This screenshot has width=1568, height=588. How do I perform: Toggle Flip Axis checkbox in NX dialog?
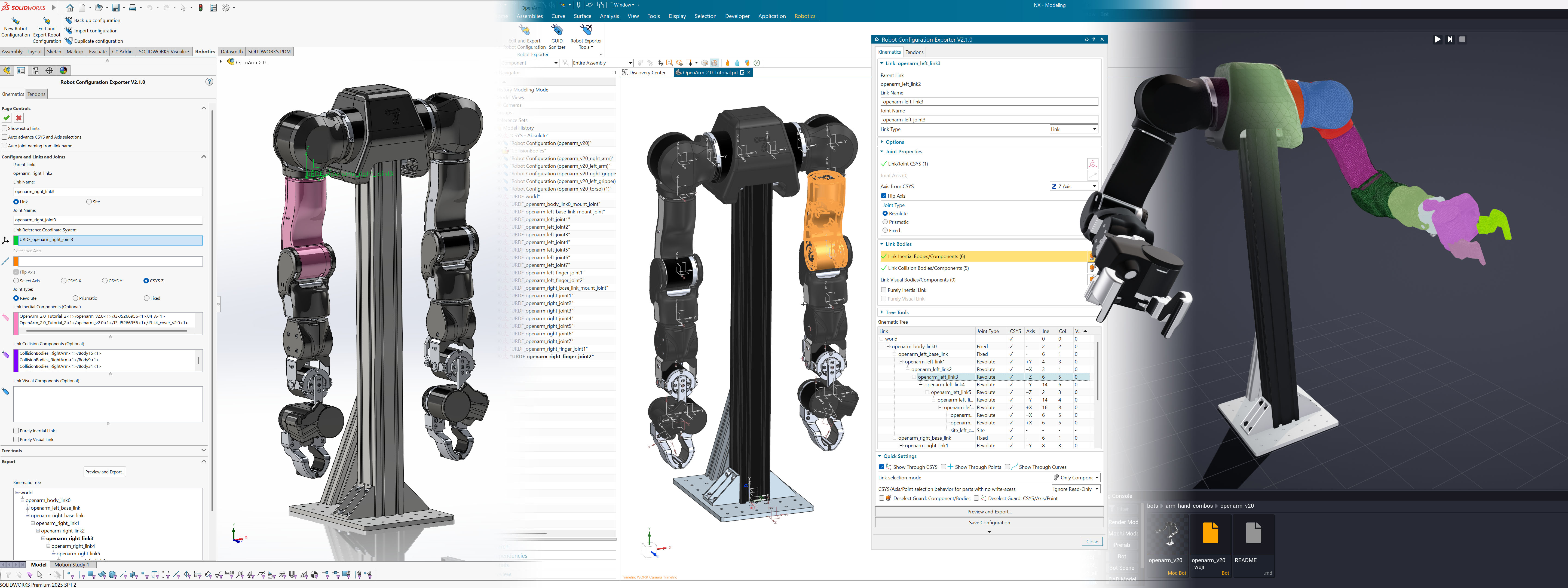[884, 196]
